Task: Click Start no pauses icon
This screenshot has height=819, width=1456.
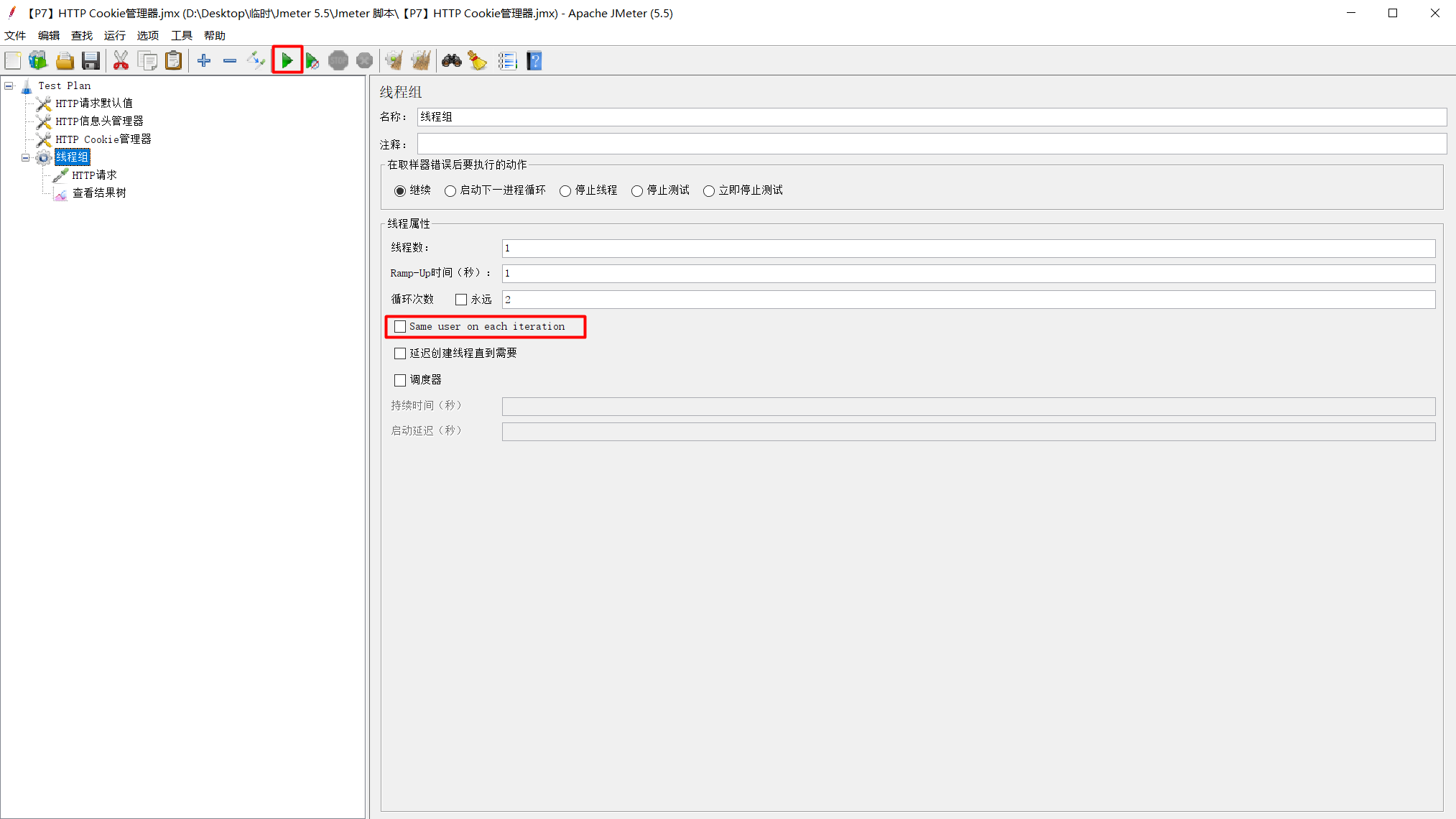Action: click(312, 61)
